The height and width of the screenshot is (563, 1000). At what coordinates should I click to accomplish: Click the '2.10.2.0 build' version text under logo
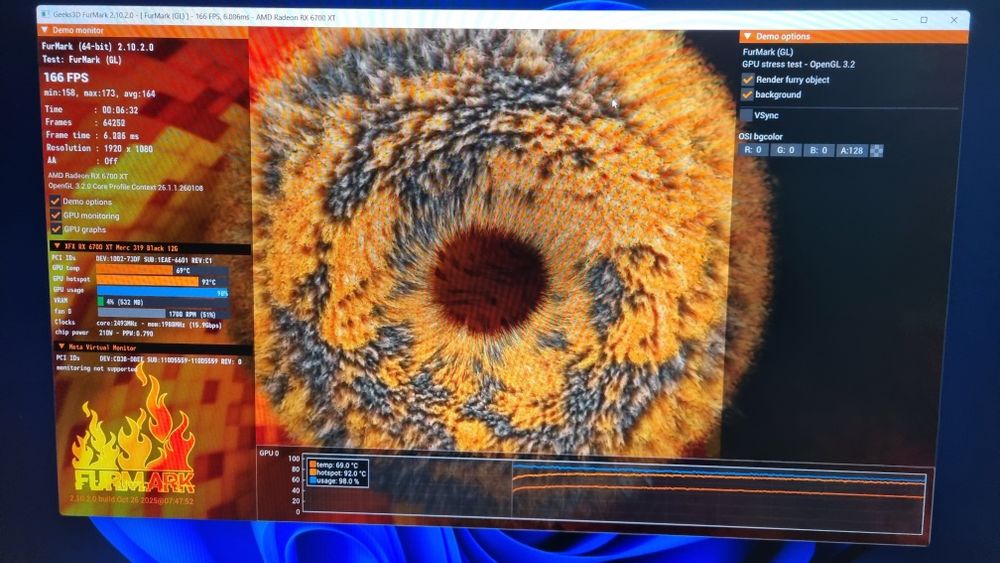point(132,499)
